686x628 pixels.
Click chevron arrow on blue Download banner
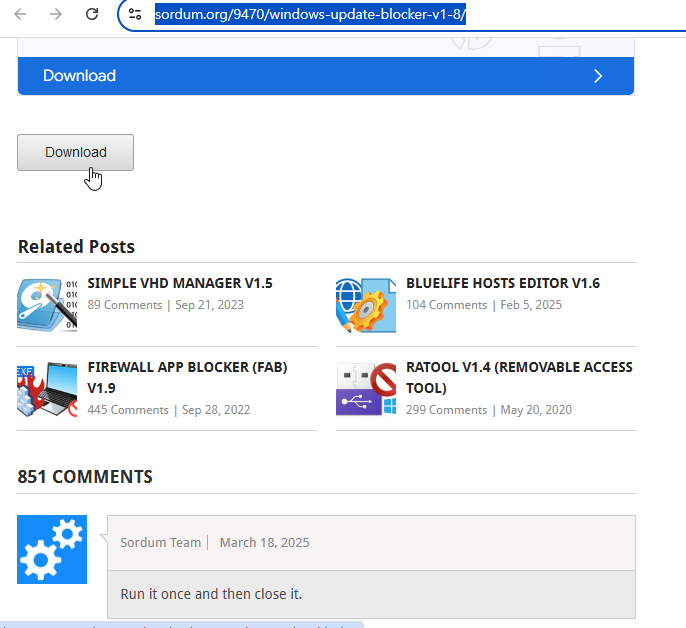click(598, 76)
